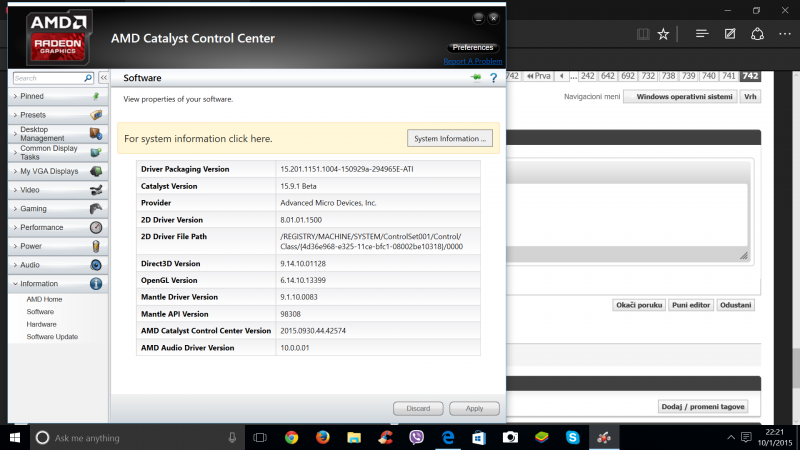Show hidden tray icons chevron
This screenshot has height=450, width=800.
point(731,437)
